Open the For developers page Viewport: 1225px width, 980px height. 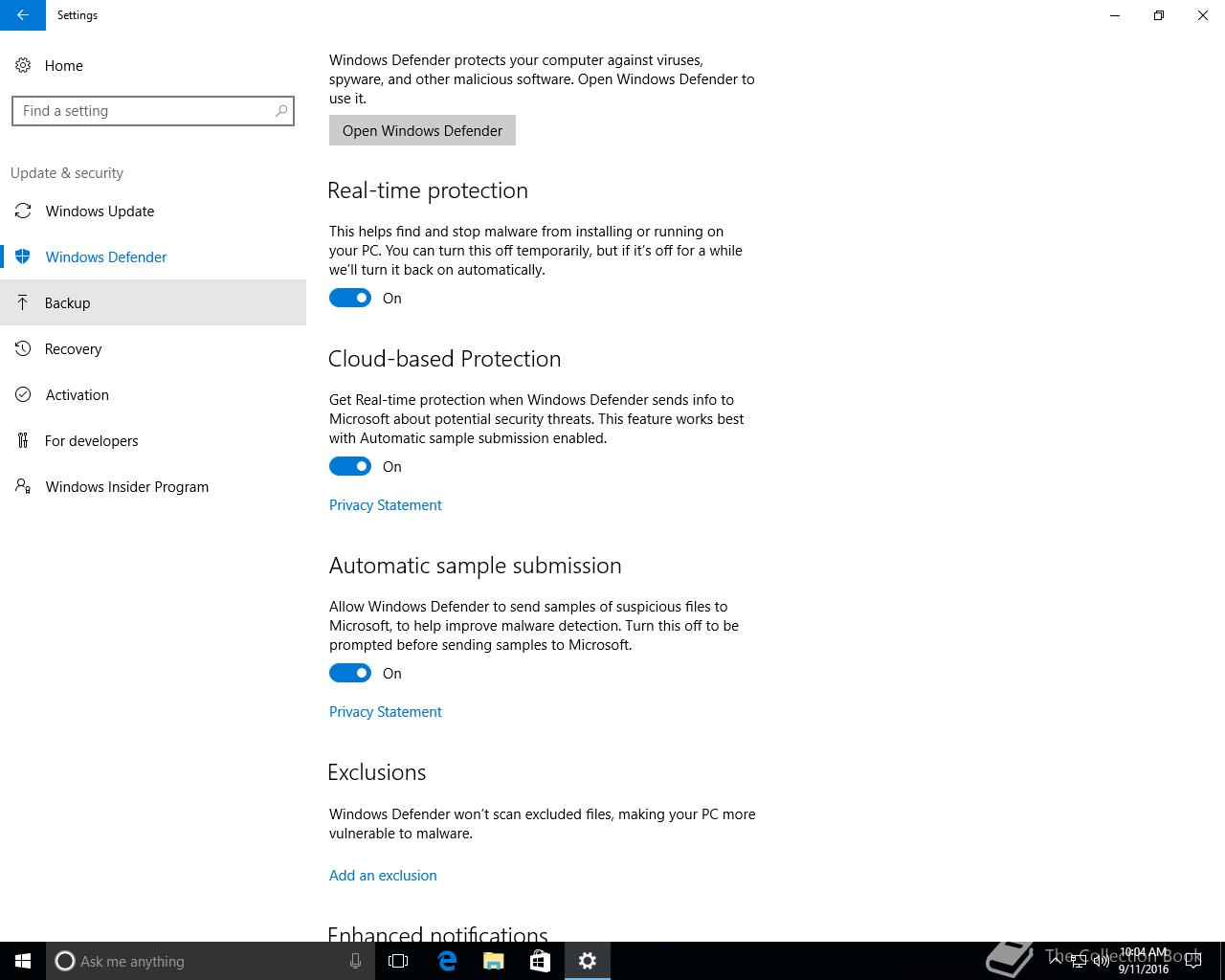153,440
